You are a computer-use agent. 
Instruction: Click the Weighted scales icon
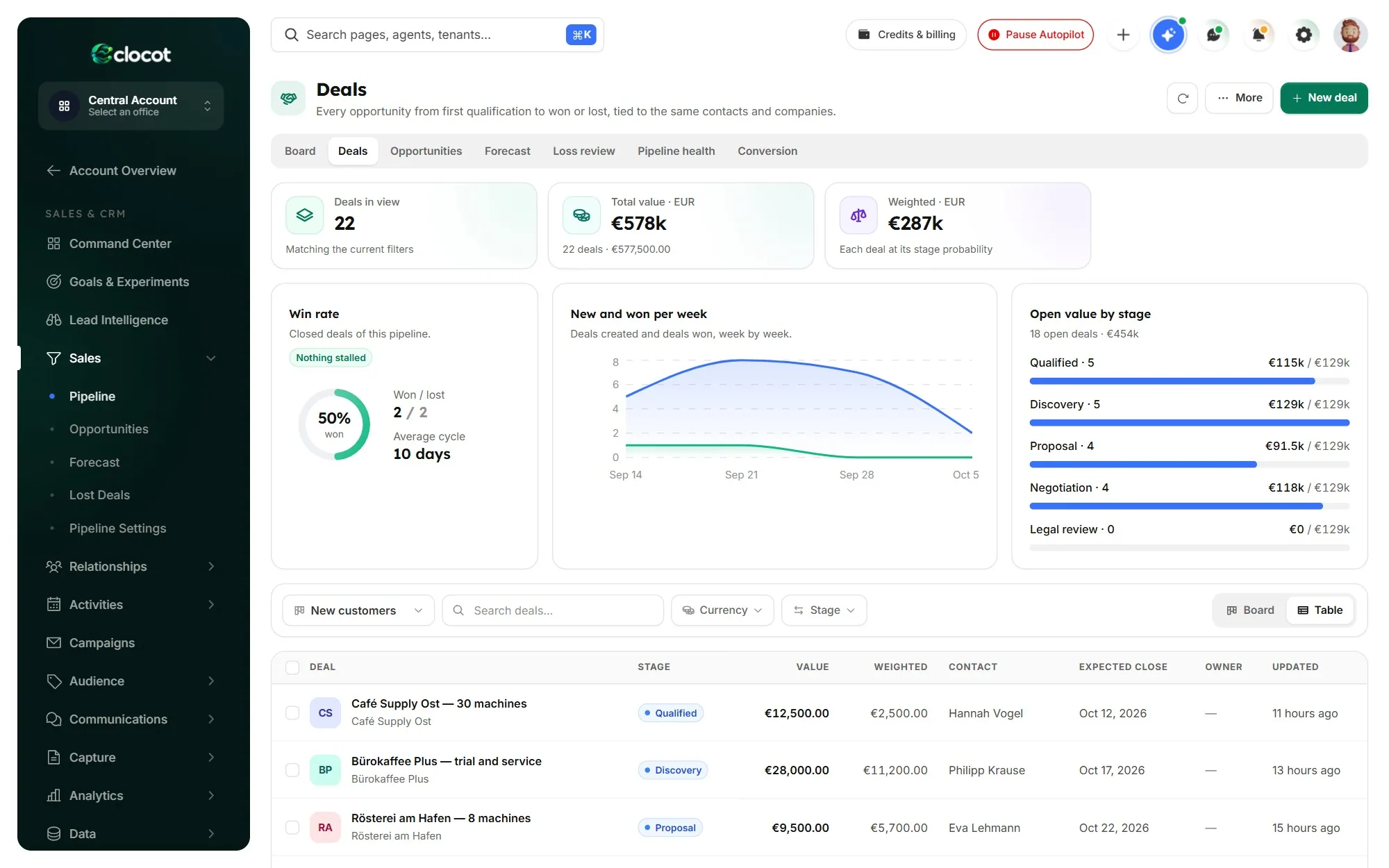(x=858, y=215)
